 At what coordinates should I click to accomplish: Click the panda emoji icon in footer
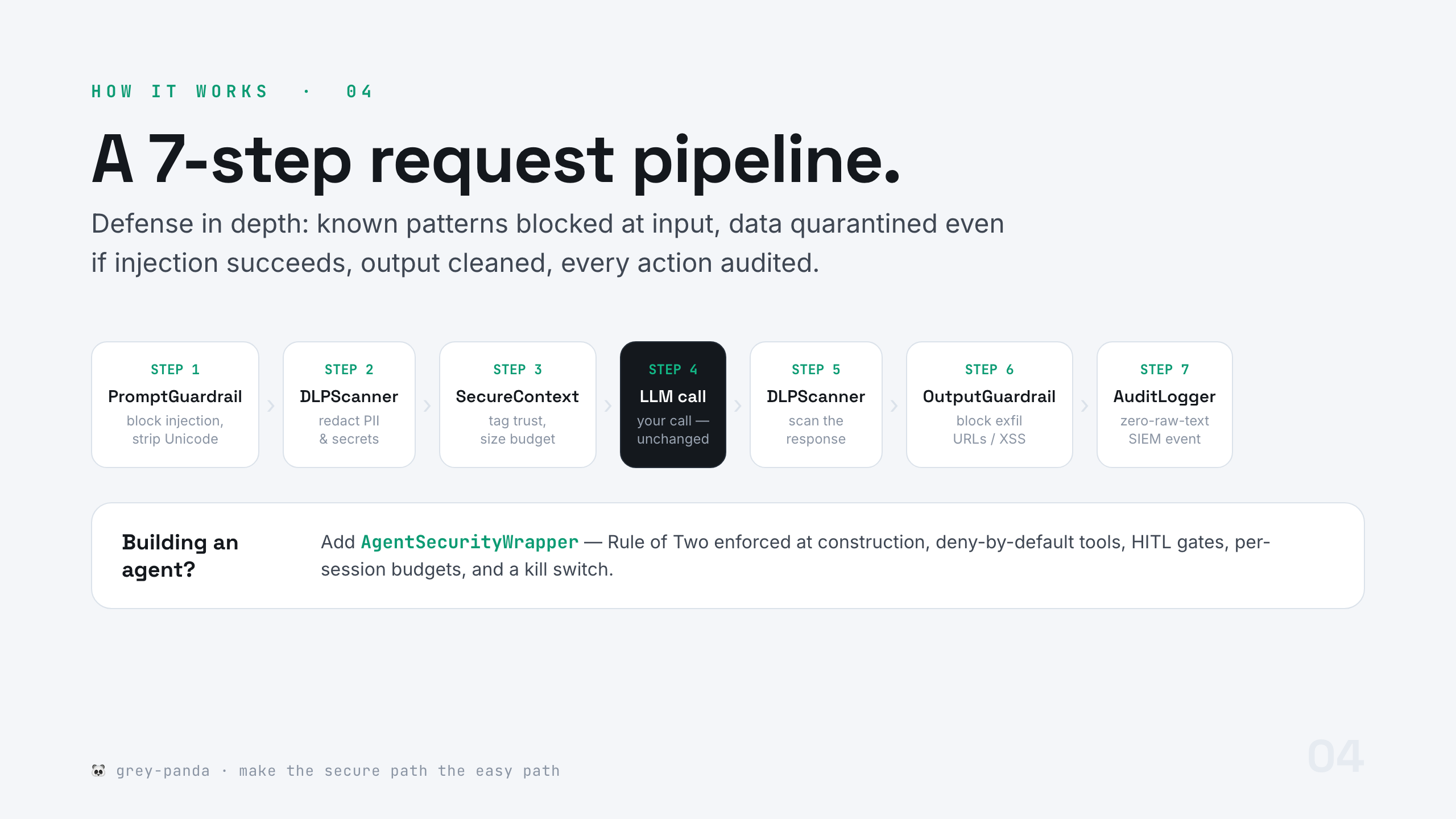pos(98,771)
